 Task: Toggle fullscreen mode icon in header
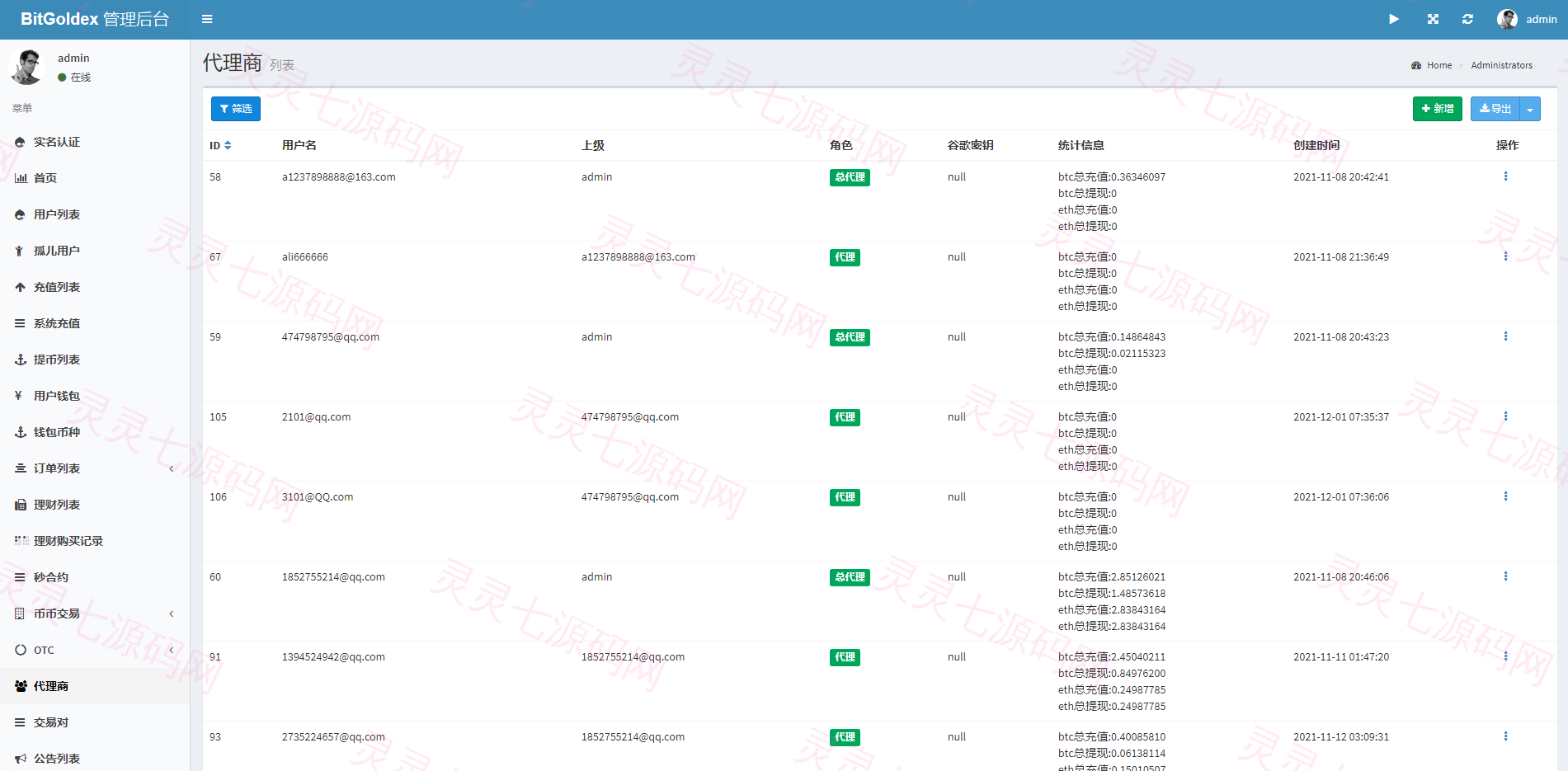(x=1433, y=19)
